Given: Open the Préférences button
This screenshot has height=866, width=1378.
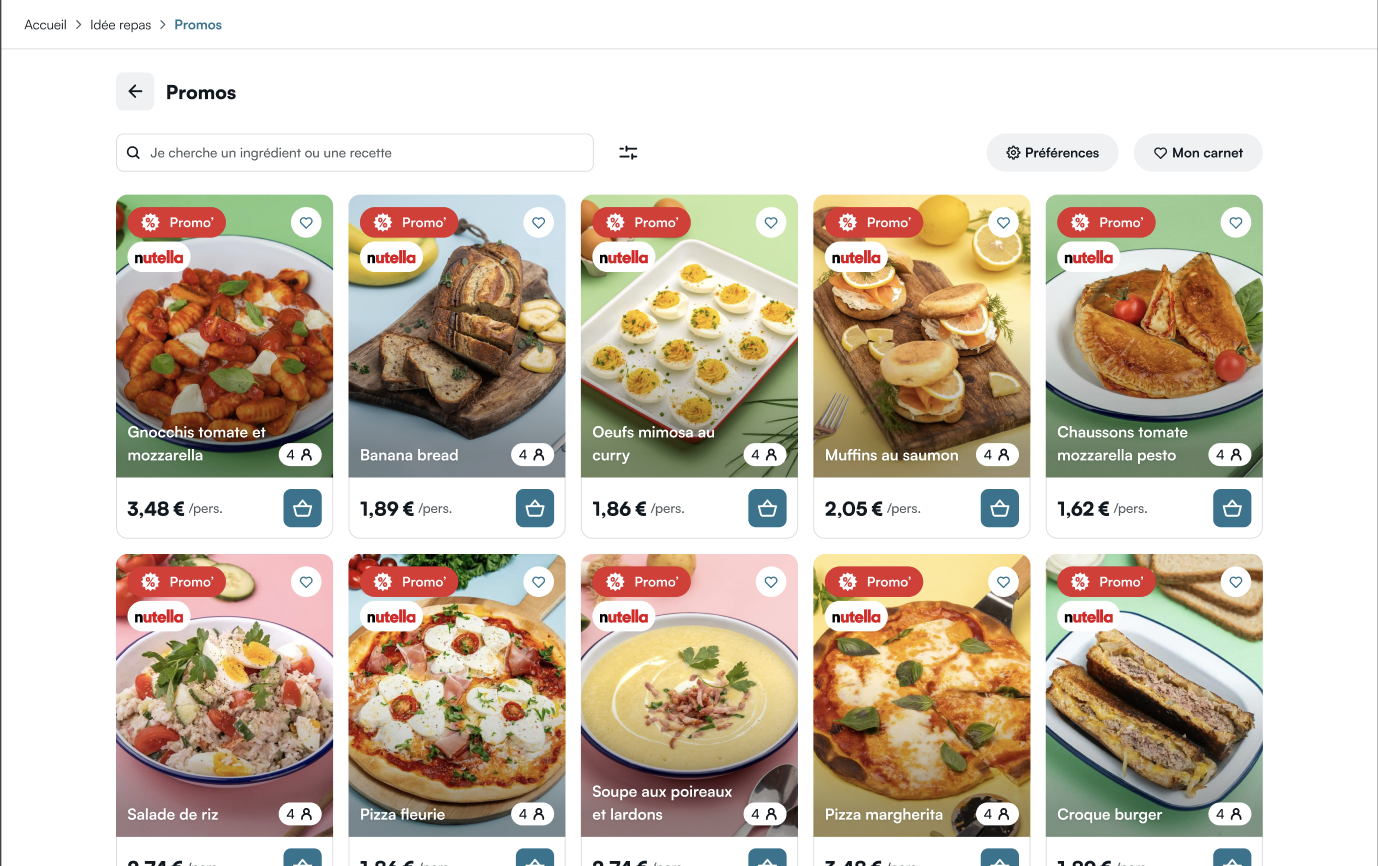Looking at the screenshot, I should pyautogui.click(x=1052, y=153).
